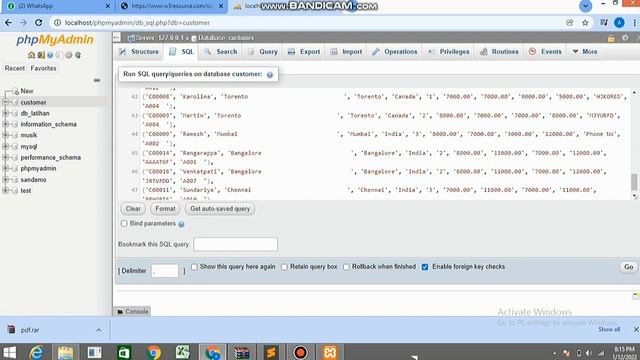Click the SQL query help icon

point(270,75)
